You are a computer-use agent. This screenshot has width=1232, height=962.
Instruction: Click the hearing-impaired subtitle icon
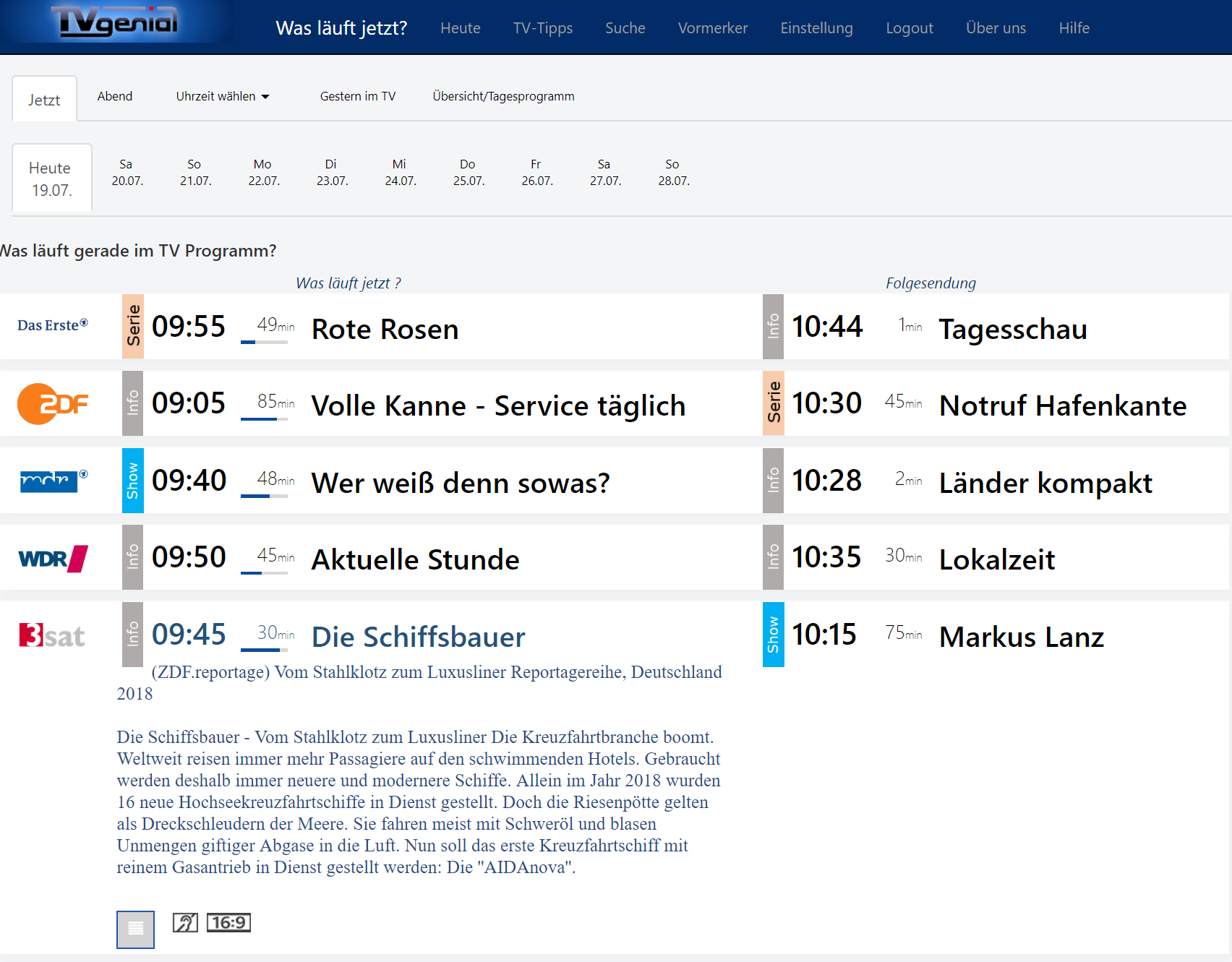[x=185, y=922]
